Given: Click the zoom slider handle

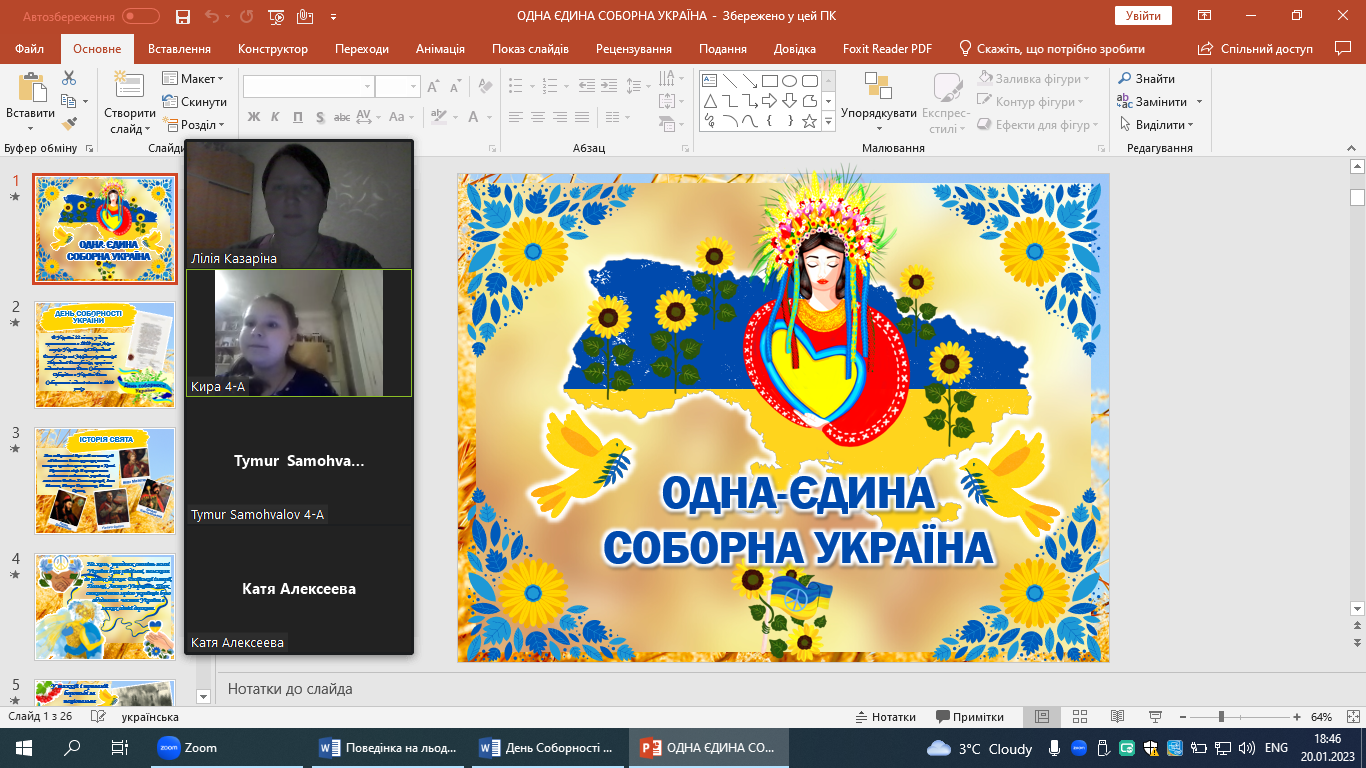Looking at the screenshot, I should (1221, 717).
